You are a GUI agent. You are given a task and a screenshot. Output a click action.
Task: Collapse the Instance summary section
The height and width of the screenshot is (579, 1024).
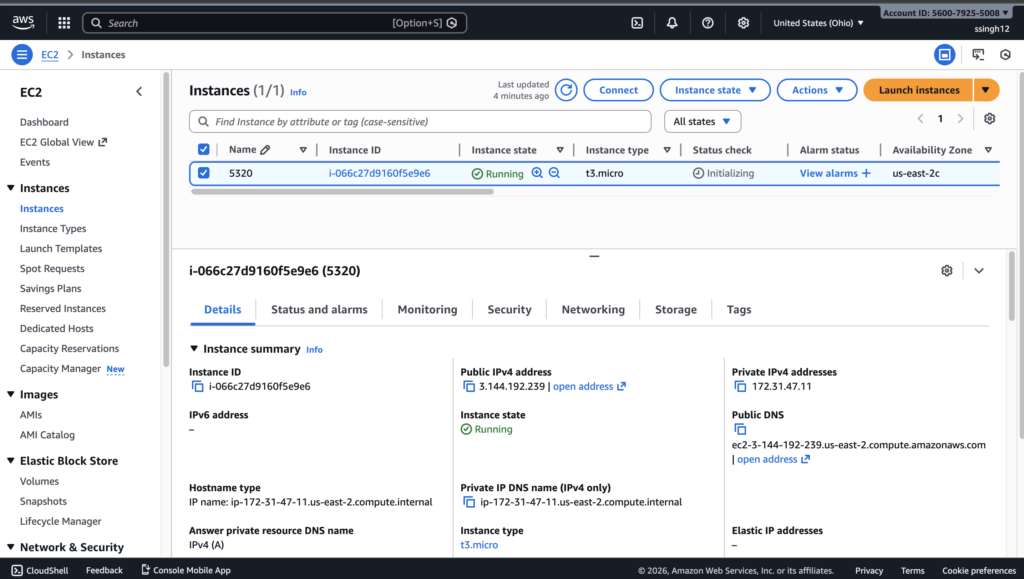(194, 349)
